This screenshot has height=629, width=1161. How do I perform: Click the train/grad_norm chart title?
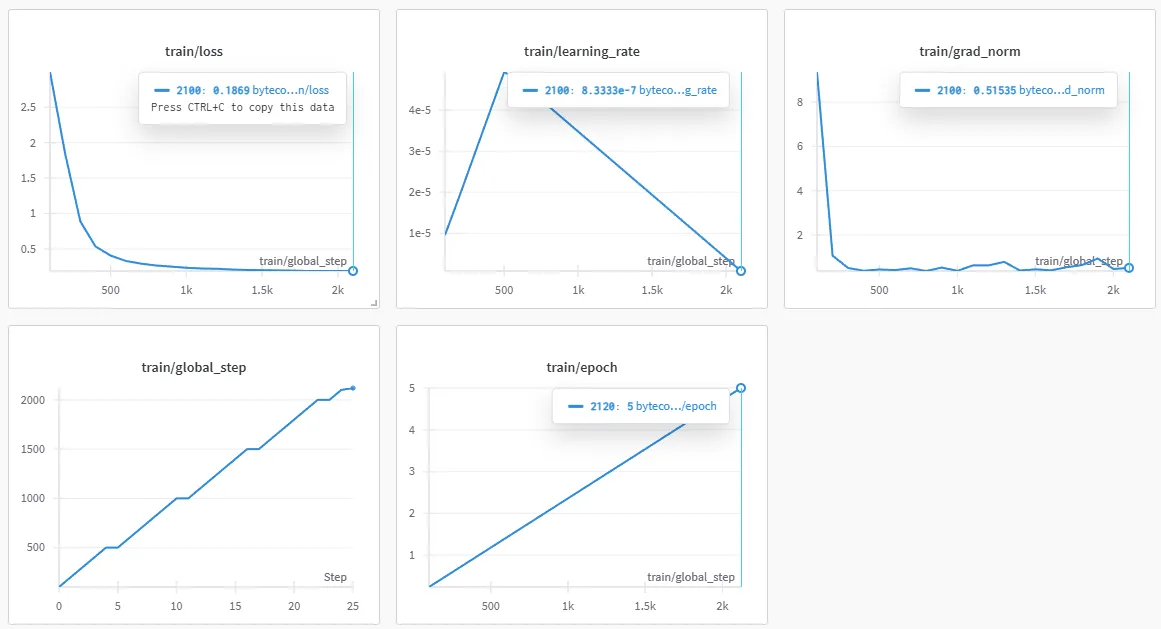click(x=969, y=51)
